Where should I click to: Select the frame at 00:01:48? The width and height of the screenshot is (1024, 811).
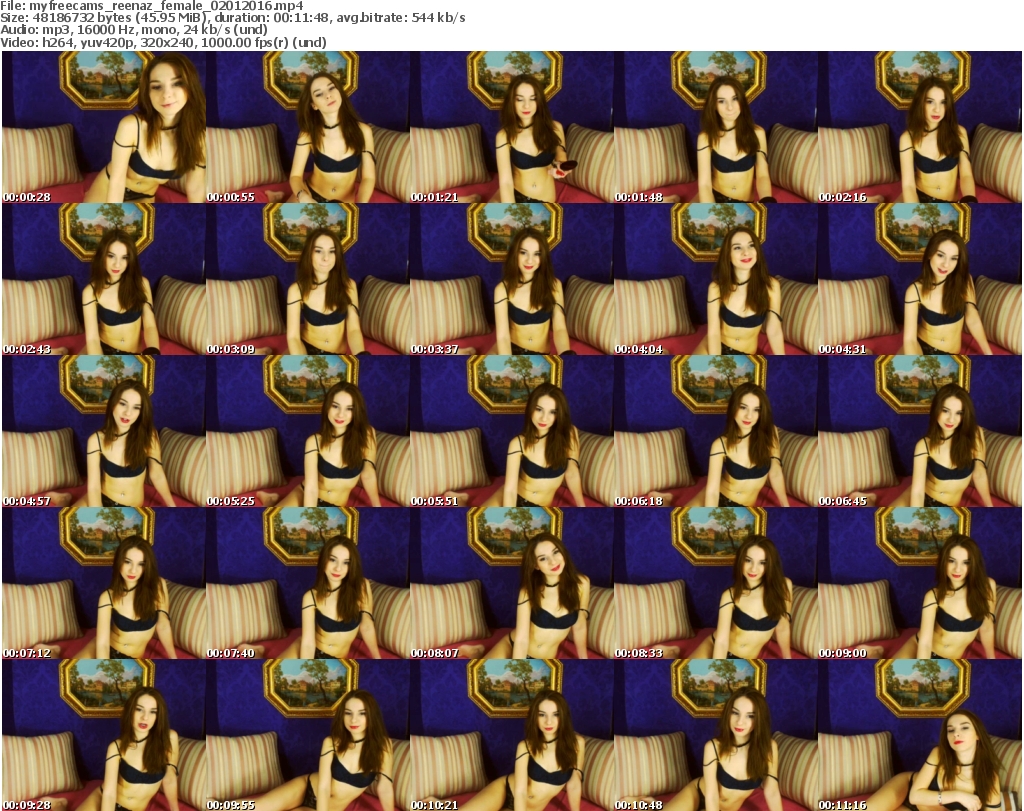point(715,127)
